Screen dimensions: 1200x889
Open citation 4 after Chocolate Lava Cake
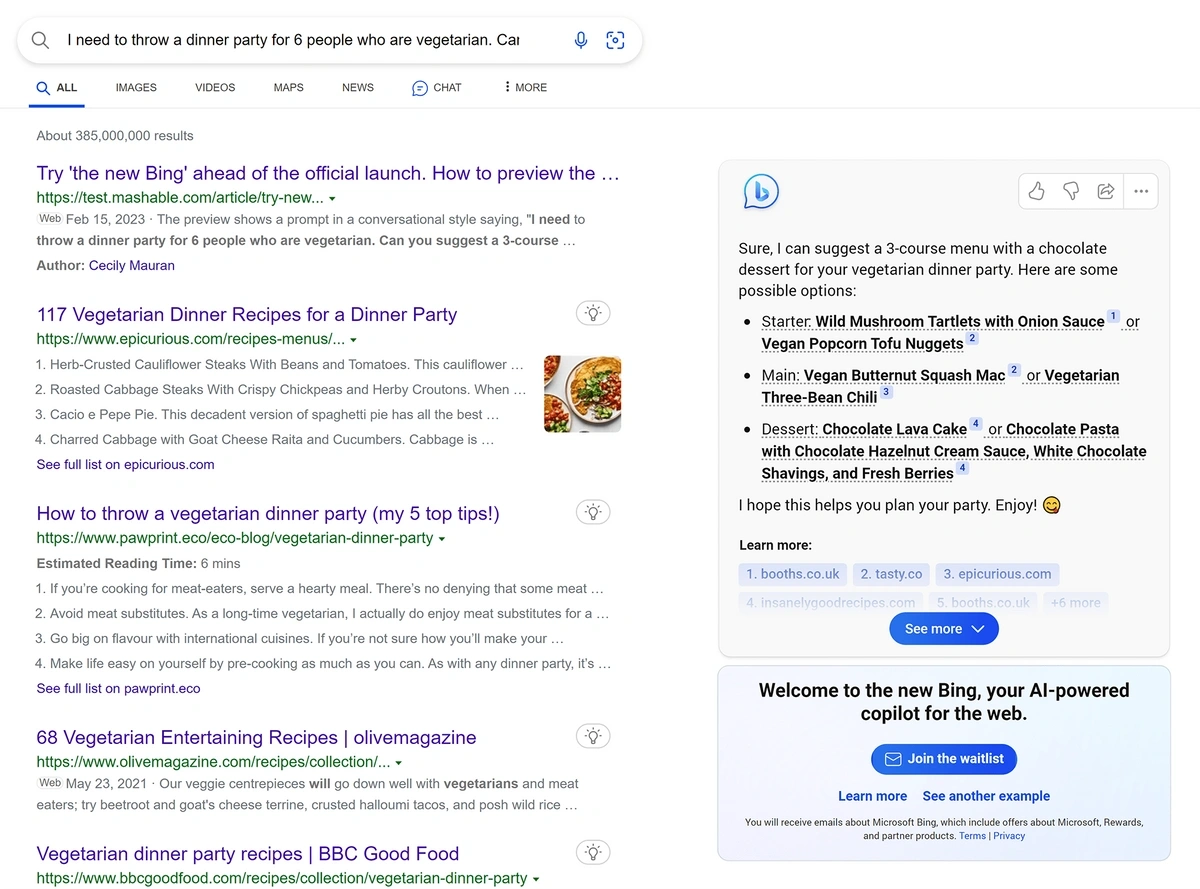coord(975,424)
